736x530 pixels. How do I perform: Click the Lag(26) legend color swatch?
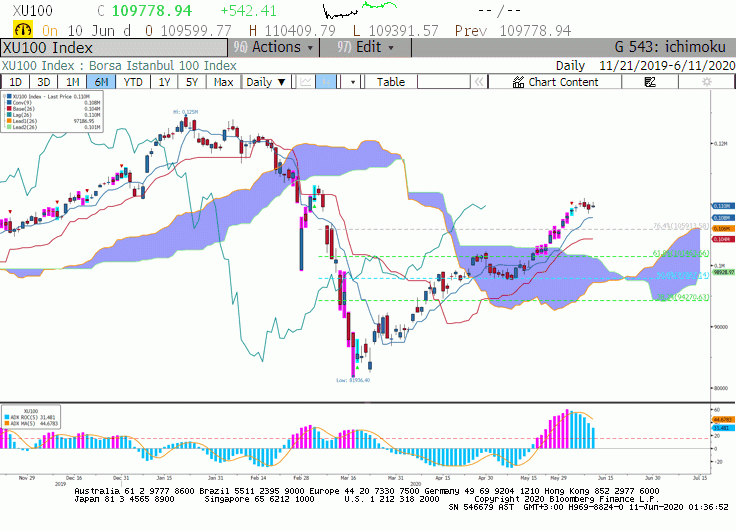pos(9,115)
